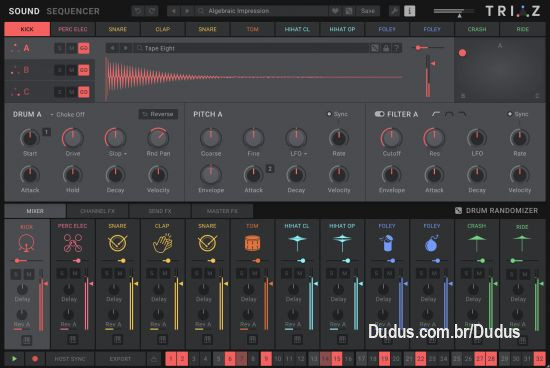Viewport: 550px width, 368px height.
Task: Solo the Kick mixer channel
Action: 16,274
